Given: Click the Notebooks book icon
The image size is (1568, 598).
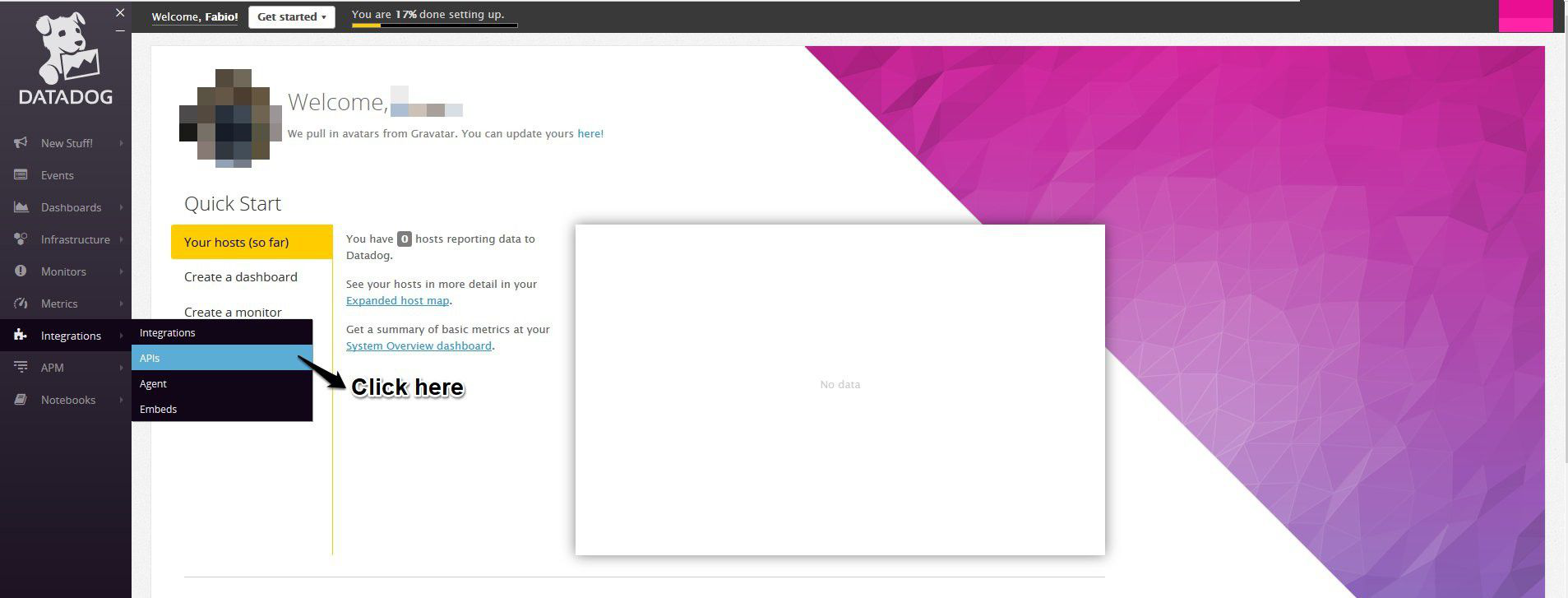Looking at the screenshot, I should coord(21,400).
